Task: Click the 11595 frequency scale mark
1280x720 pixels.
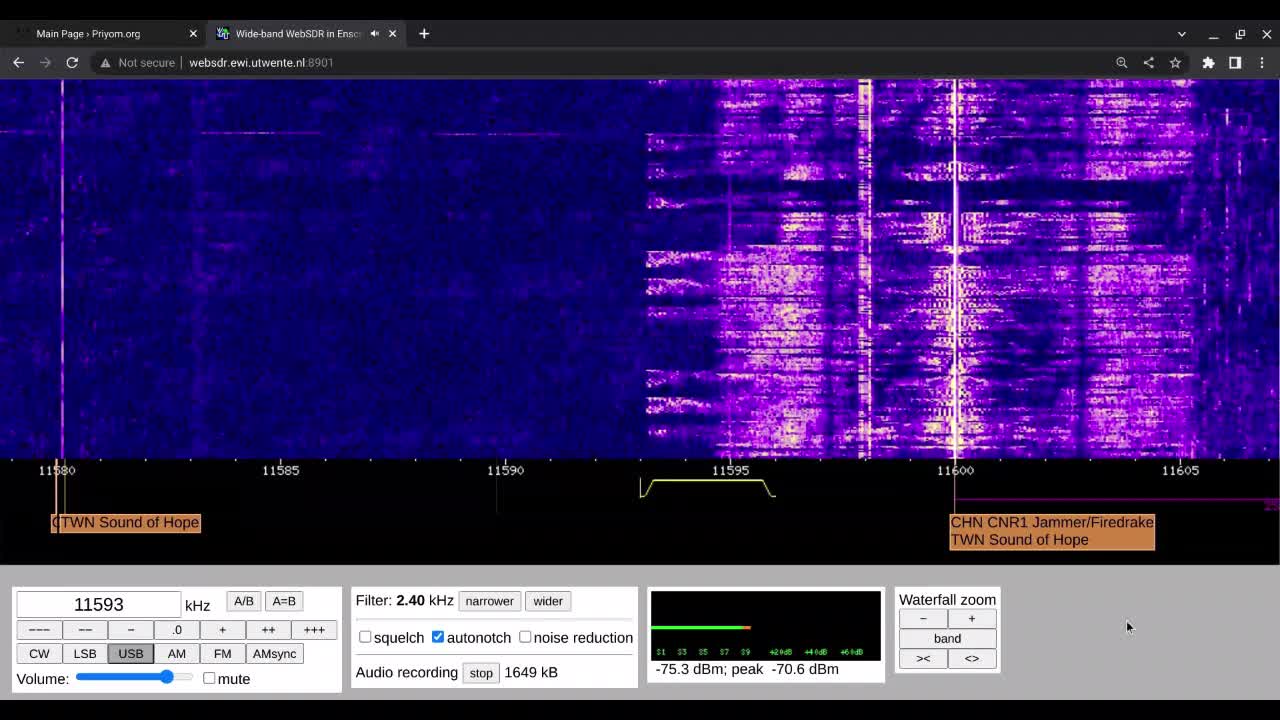Action: [x=731, y=470]
